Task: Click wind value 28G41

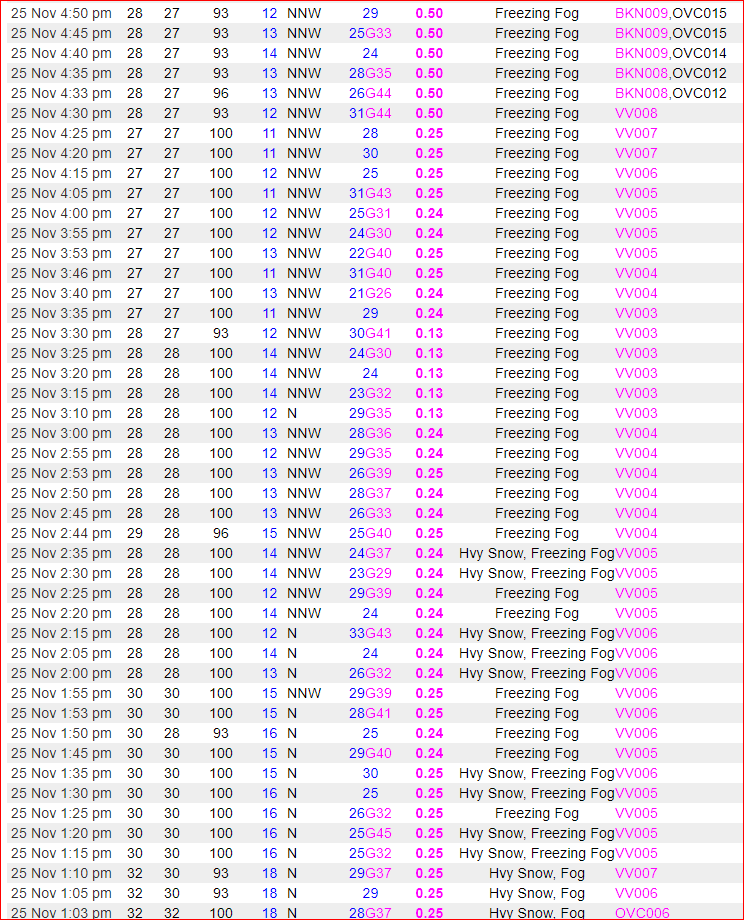Action: click(x=370, y=713)
